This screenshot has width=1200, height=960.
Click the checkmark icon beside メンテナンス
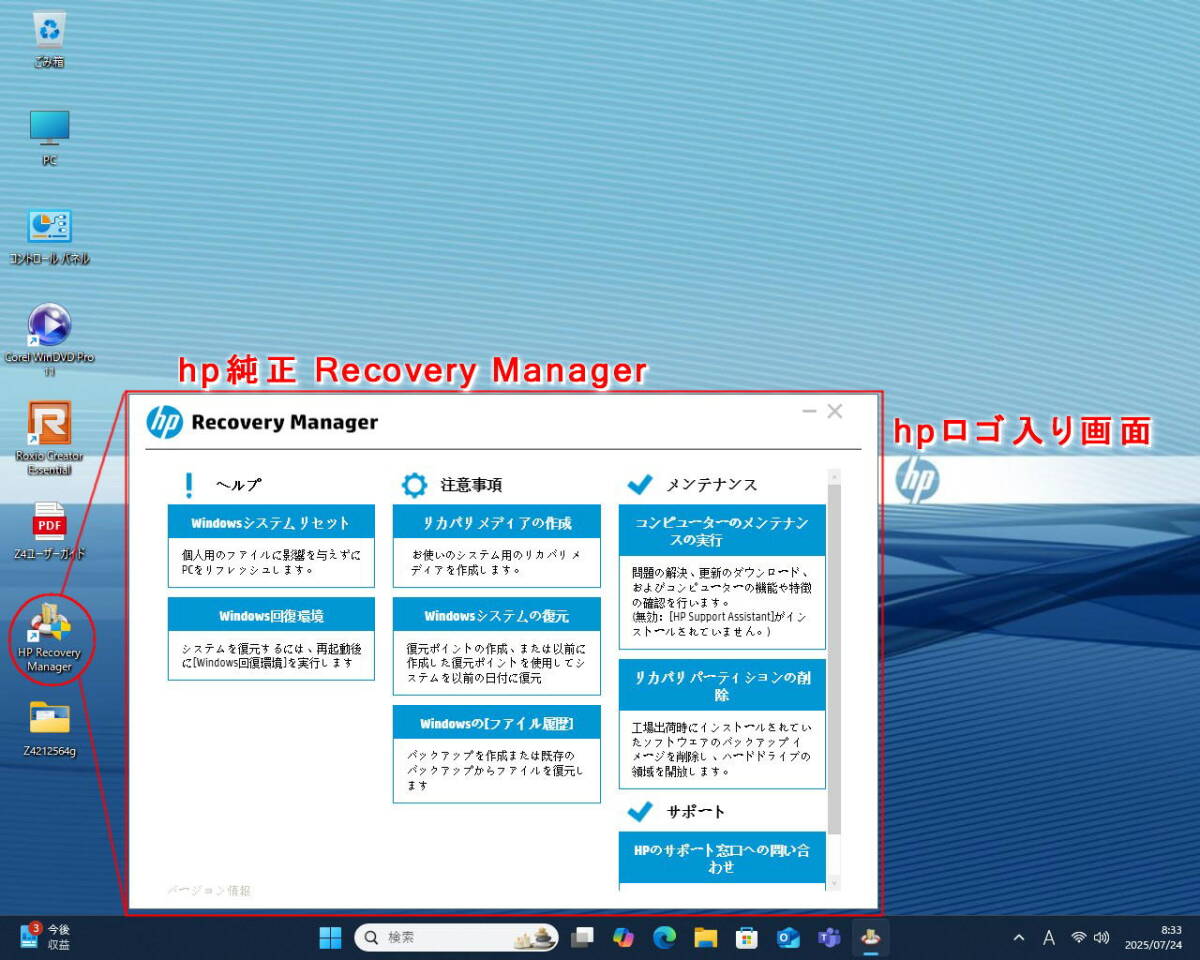[639, 485]
